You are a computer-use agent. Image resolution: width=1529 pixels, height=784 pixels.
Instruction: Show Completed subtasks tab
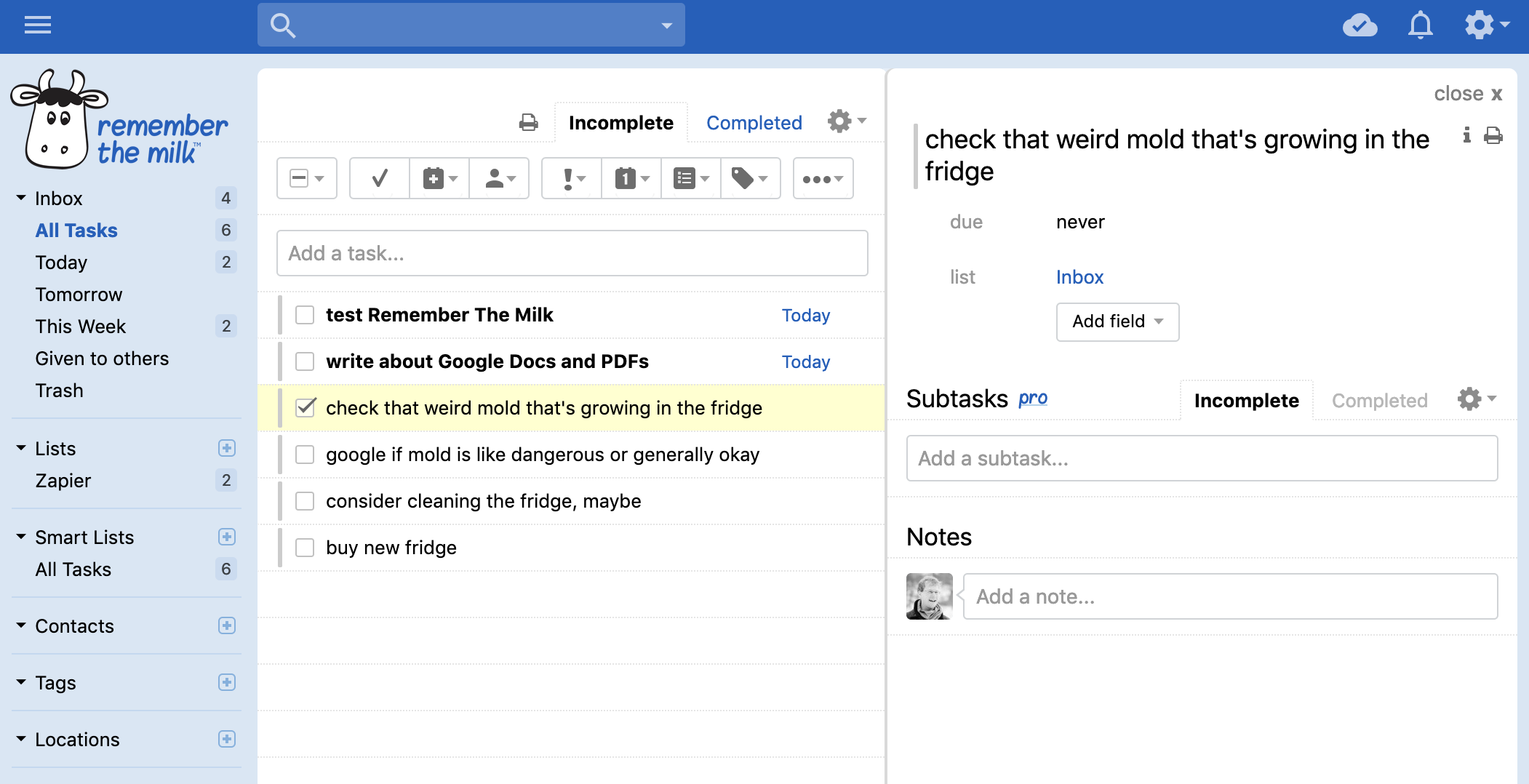(1379, 401)
